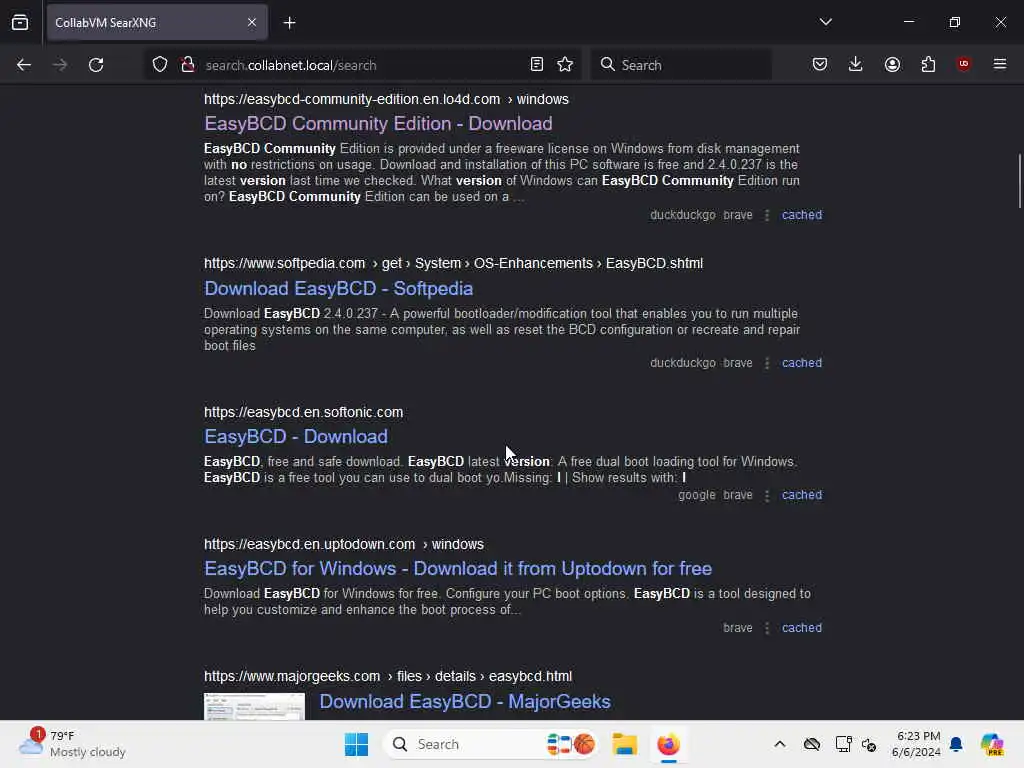Screen dimensions: 1024x768
Task: Click the search highlight icon in taskbar search
Action: tap(570, 744)
